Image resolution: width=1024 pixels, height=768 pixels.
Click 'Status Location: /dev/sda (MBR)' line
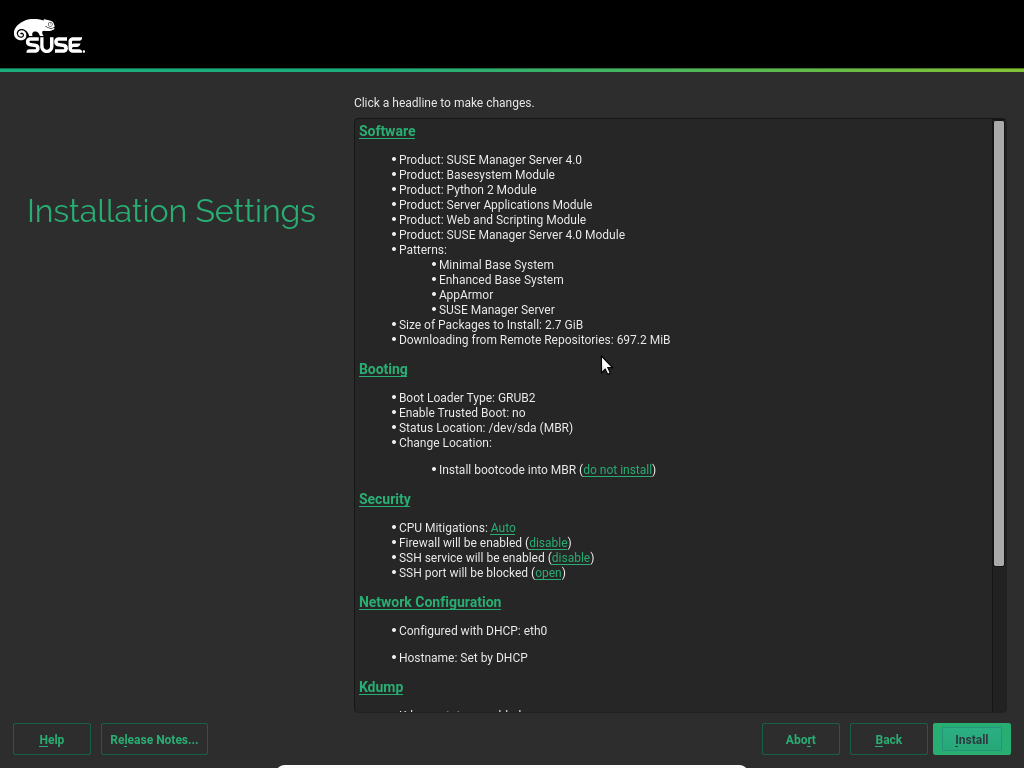tap(486, 428)
